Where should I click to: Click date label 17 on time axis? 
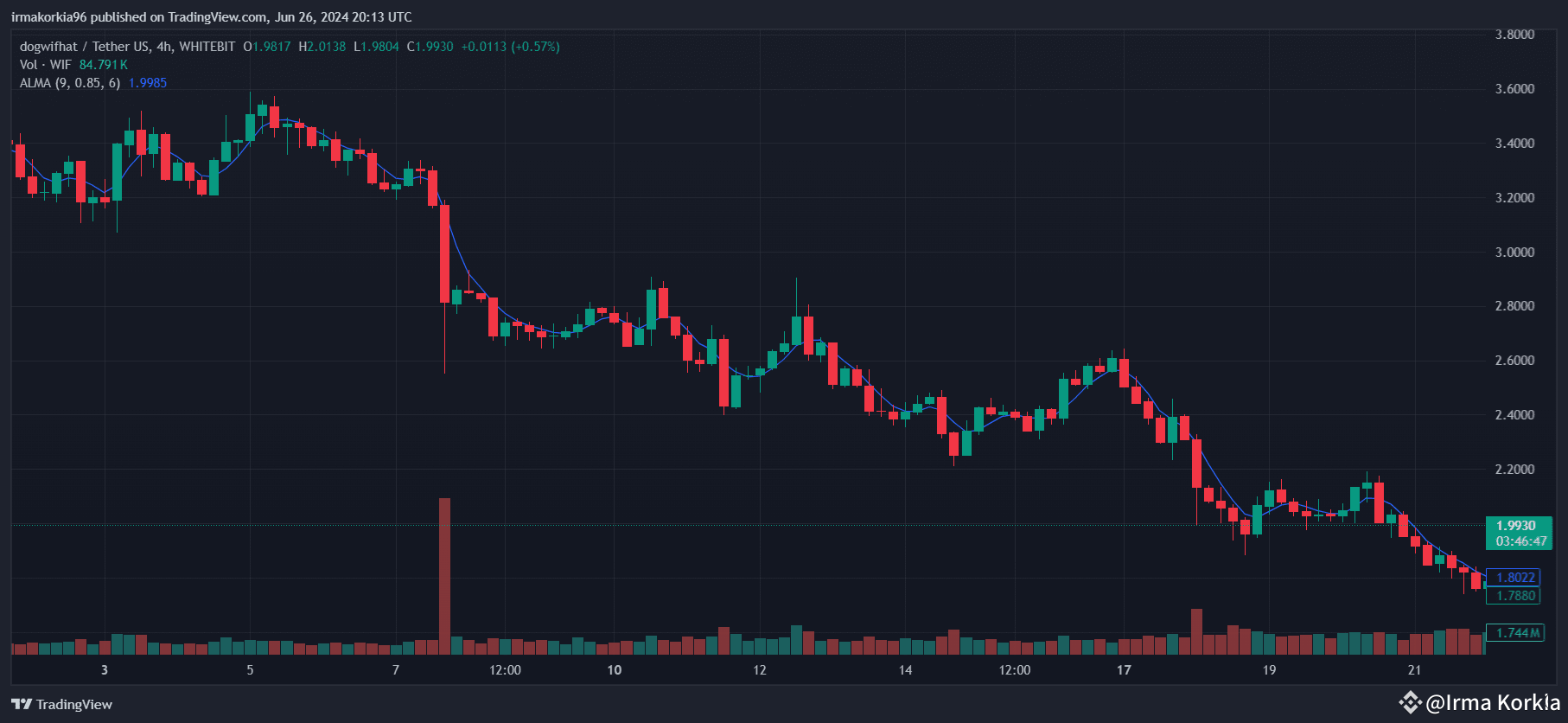tap(1124, 670)
